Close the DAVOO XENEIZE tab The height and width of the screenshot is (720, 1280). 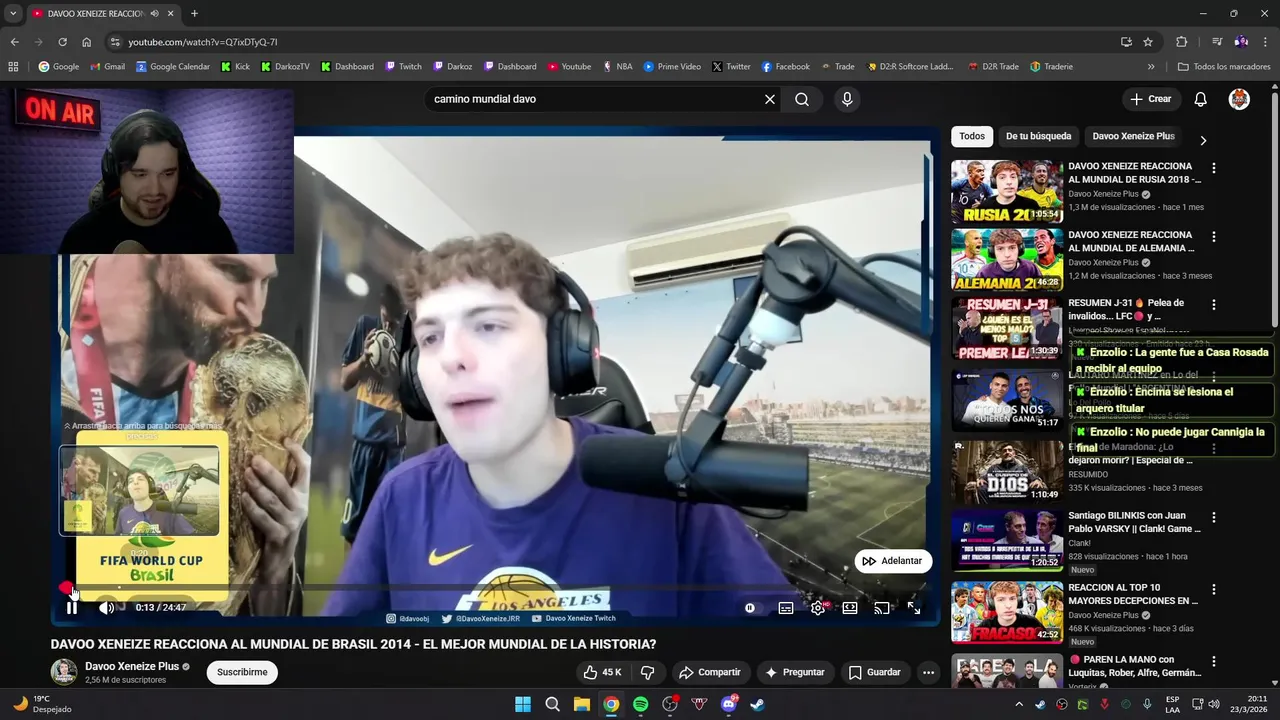171,13
